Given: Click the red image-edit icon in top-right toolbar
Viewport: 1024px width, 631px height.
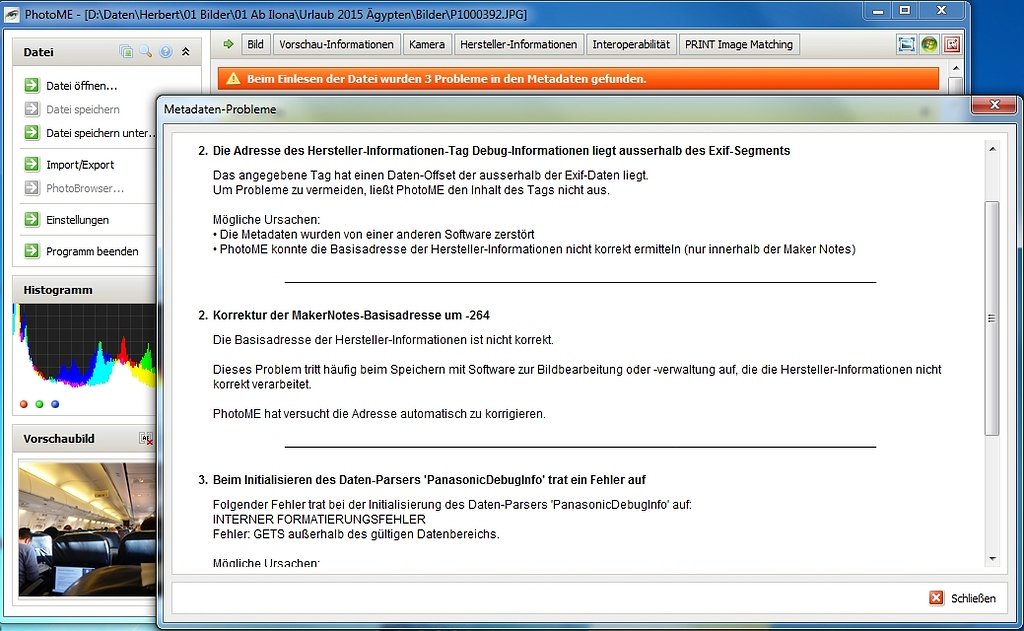Looking at the screenshot, I should coord(952,44).
